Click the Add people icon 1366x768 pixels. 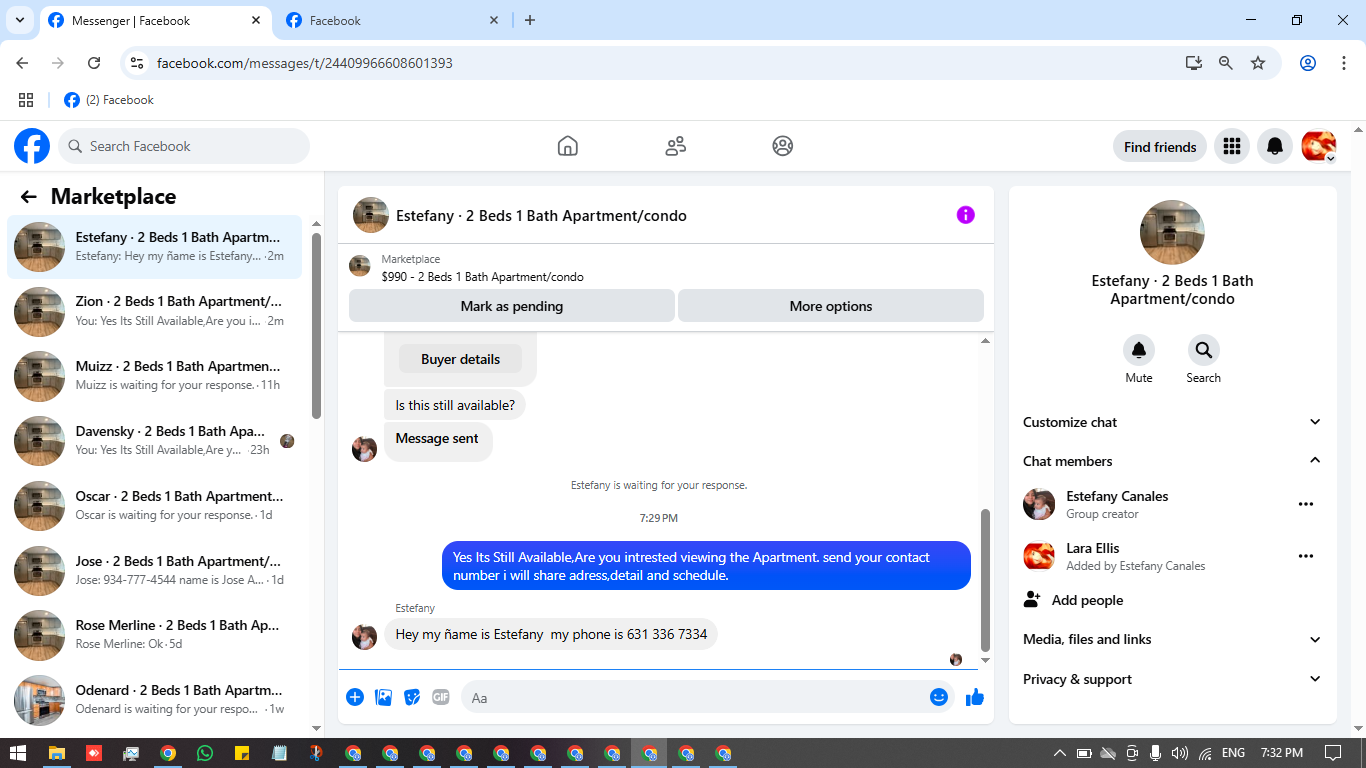tap(1033, 600)
